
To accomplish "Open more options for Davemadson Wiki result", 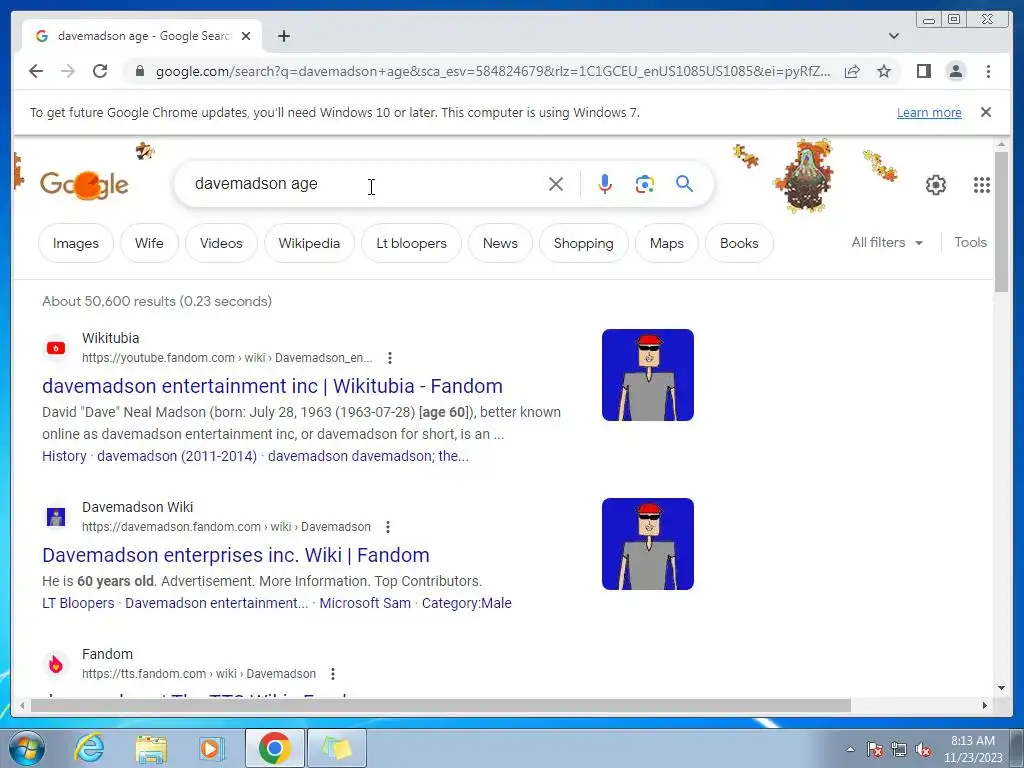I will 388,527.
